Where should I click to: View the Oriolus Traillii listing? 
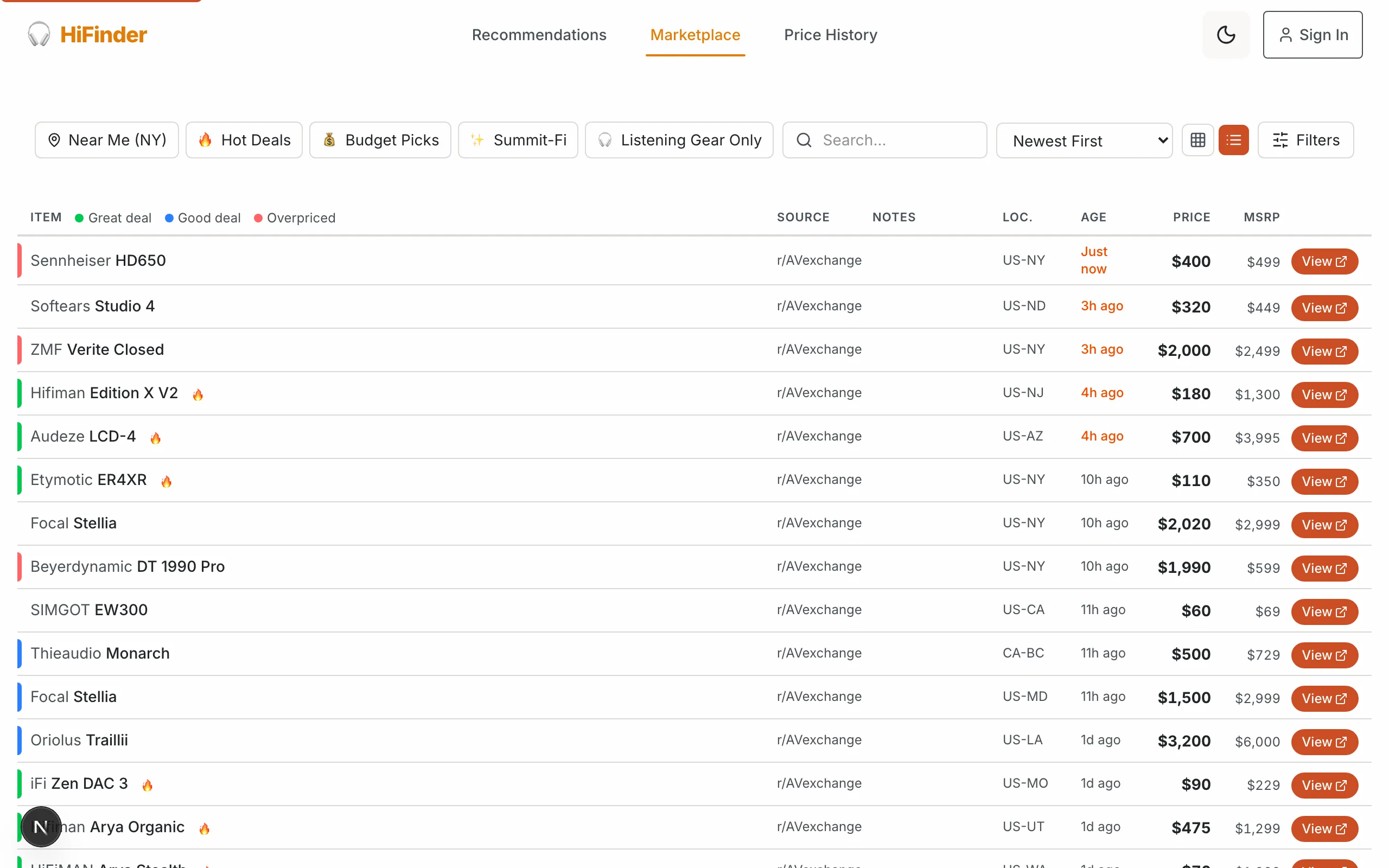1324,742
